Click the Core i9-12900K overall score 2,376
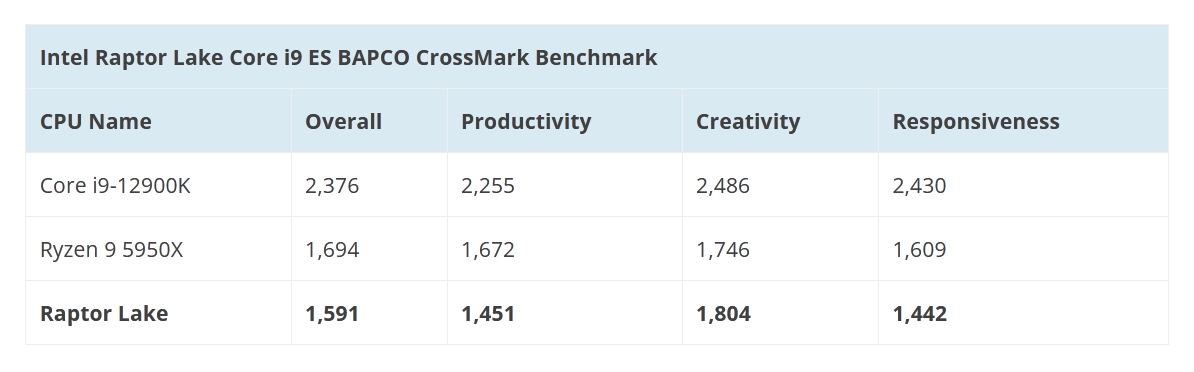Viewport: 1194px width, 372px height. point(332,186)
